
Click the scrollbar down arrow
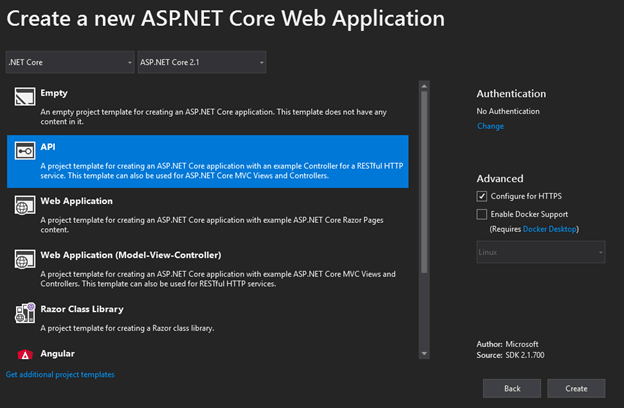424,353
